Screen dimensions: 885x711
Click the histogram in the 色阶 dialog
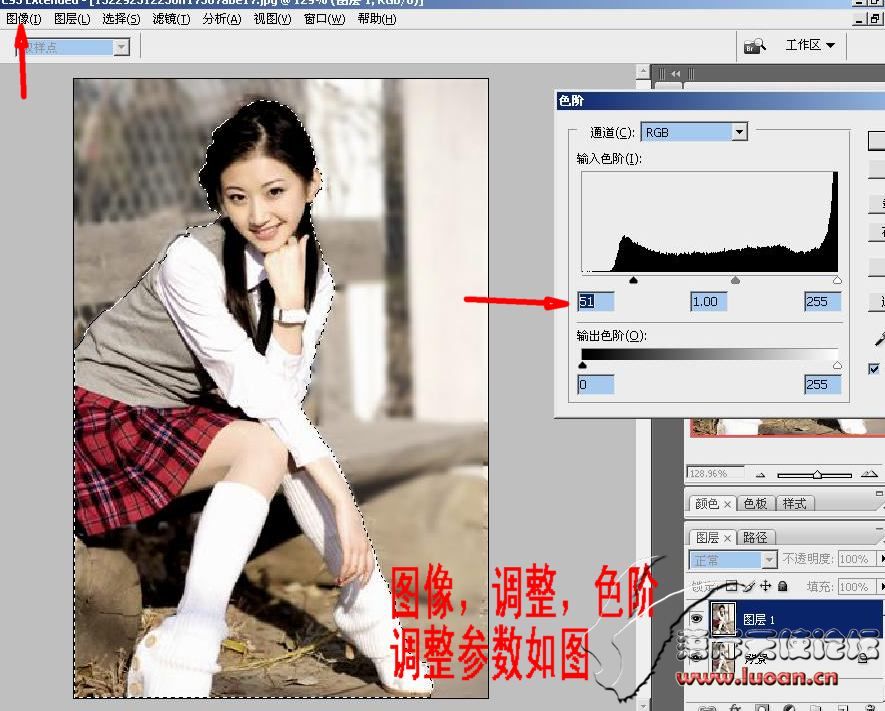[709, 222]
